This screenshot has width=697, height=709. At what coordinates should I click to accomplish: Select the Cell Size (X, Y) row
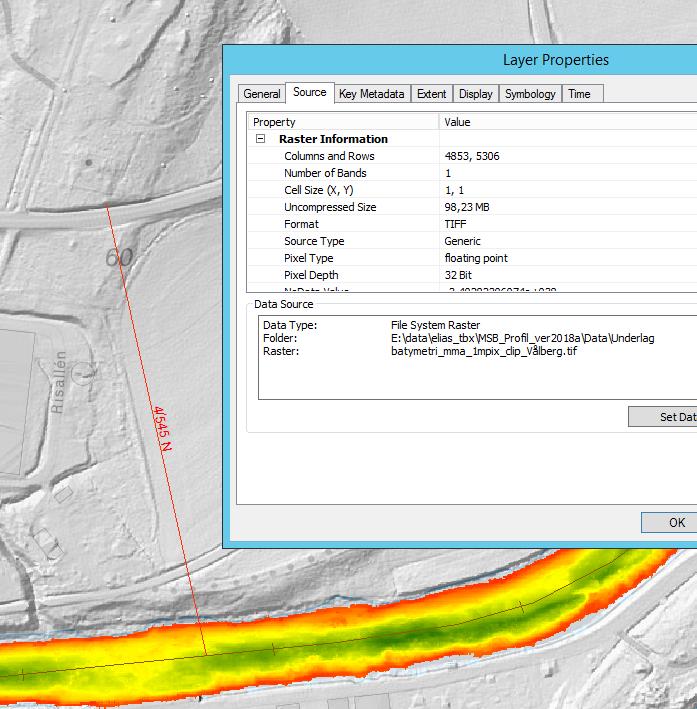472,190
